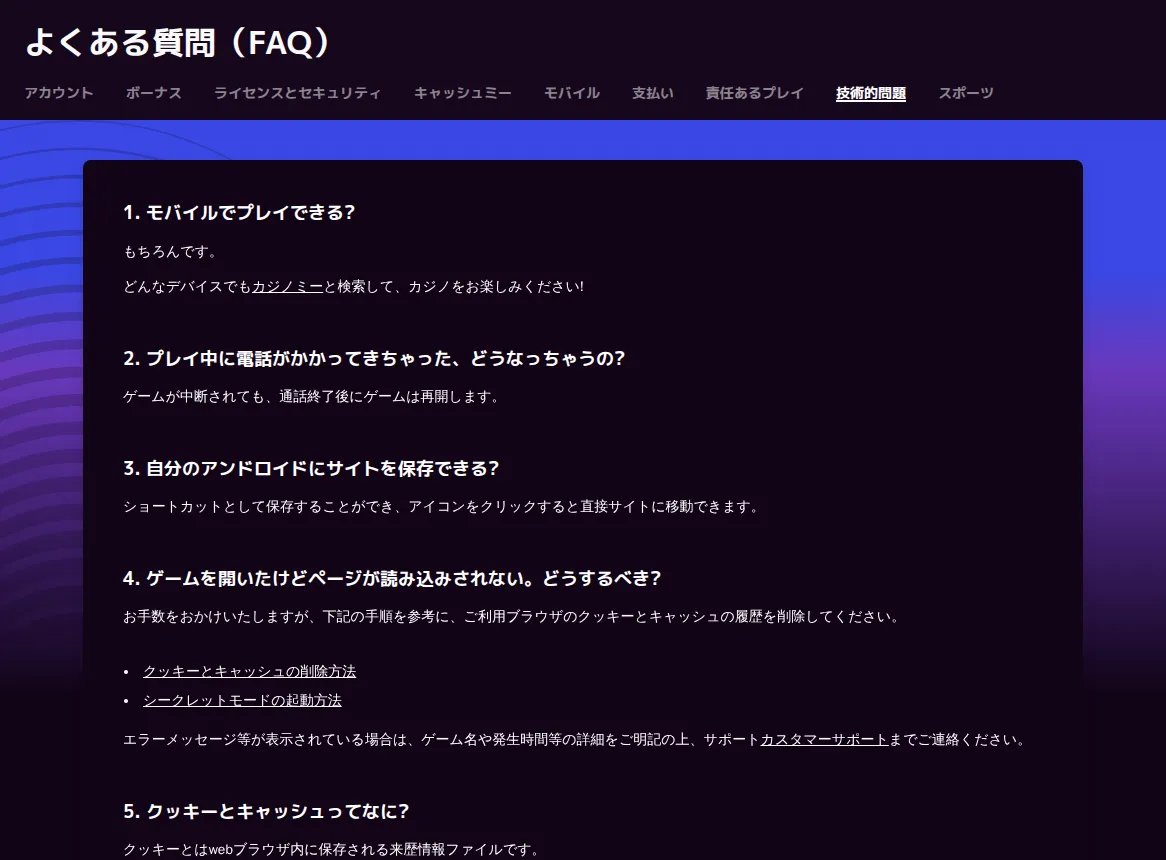Select the ライセンスとセキュリティ tab
This screenshot has width=1166, height=860.
[x=297, y=93]
